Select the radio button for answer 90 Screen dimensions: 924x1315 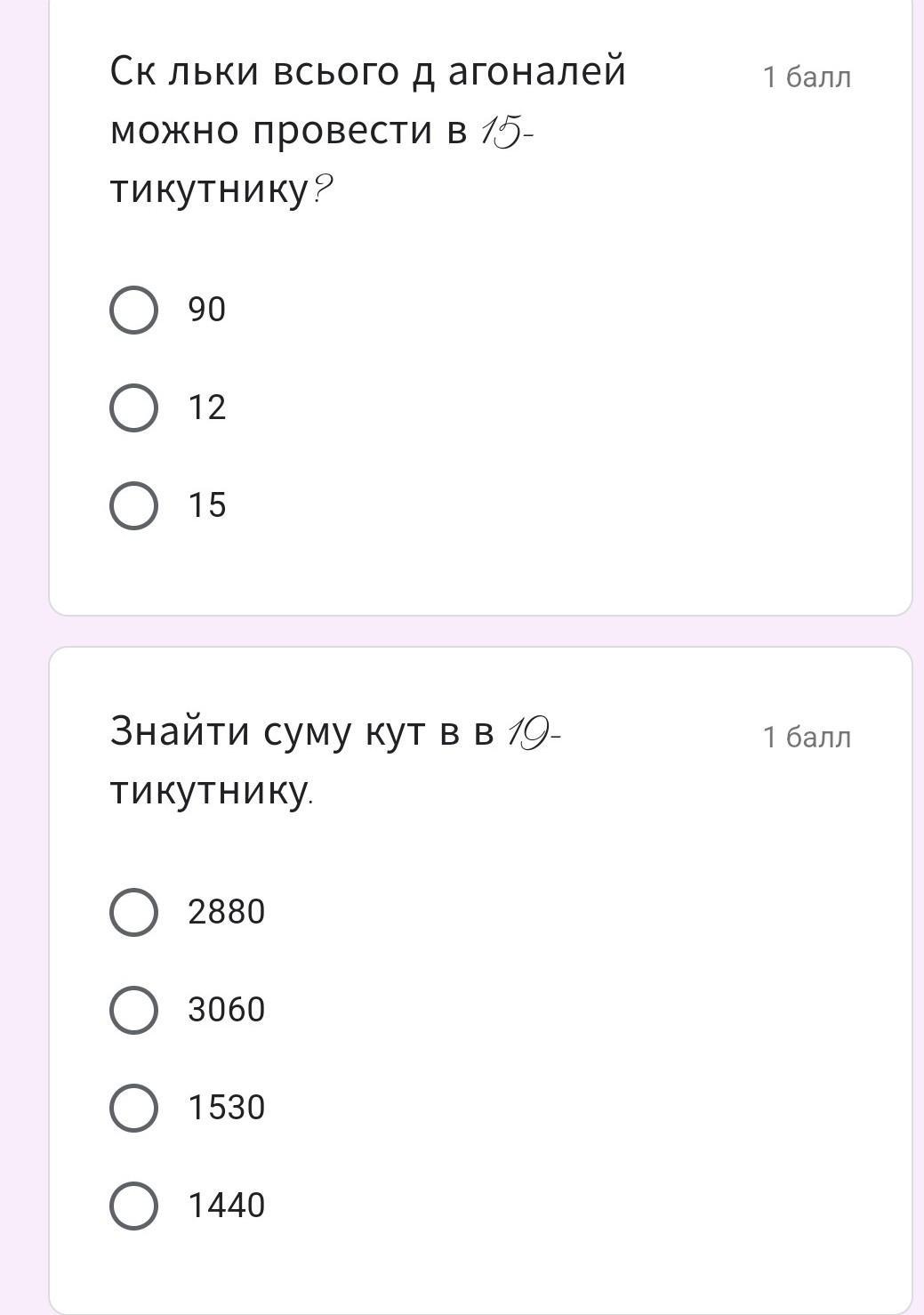pos(134,310)
